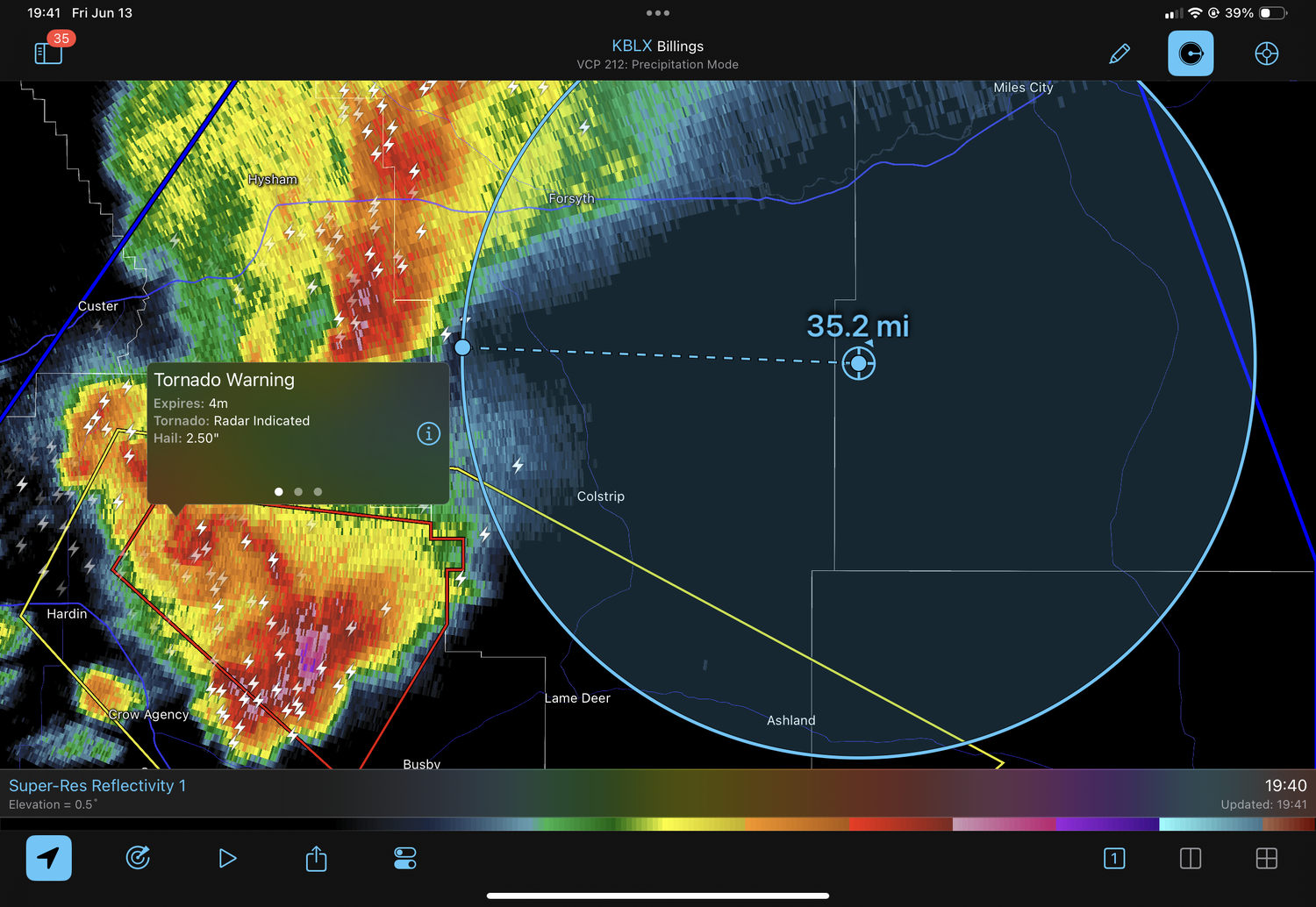The image size is (1316, 907).
Task: Tap the location arrow button
Action: pyautogui.click(x=49, y=858)
